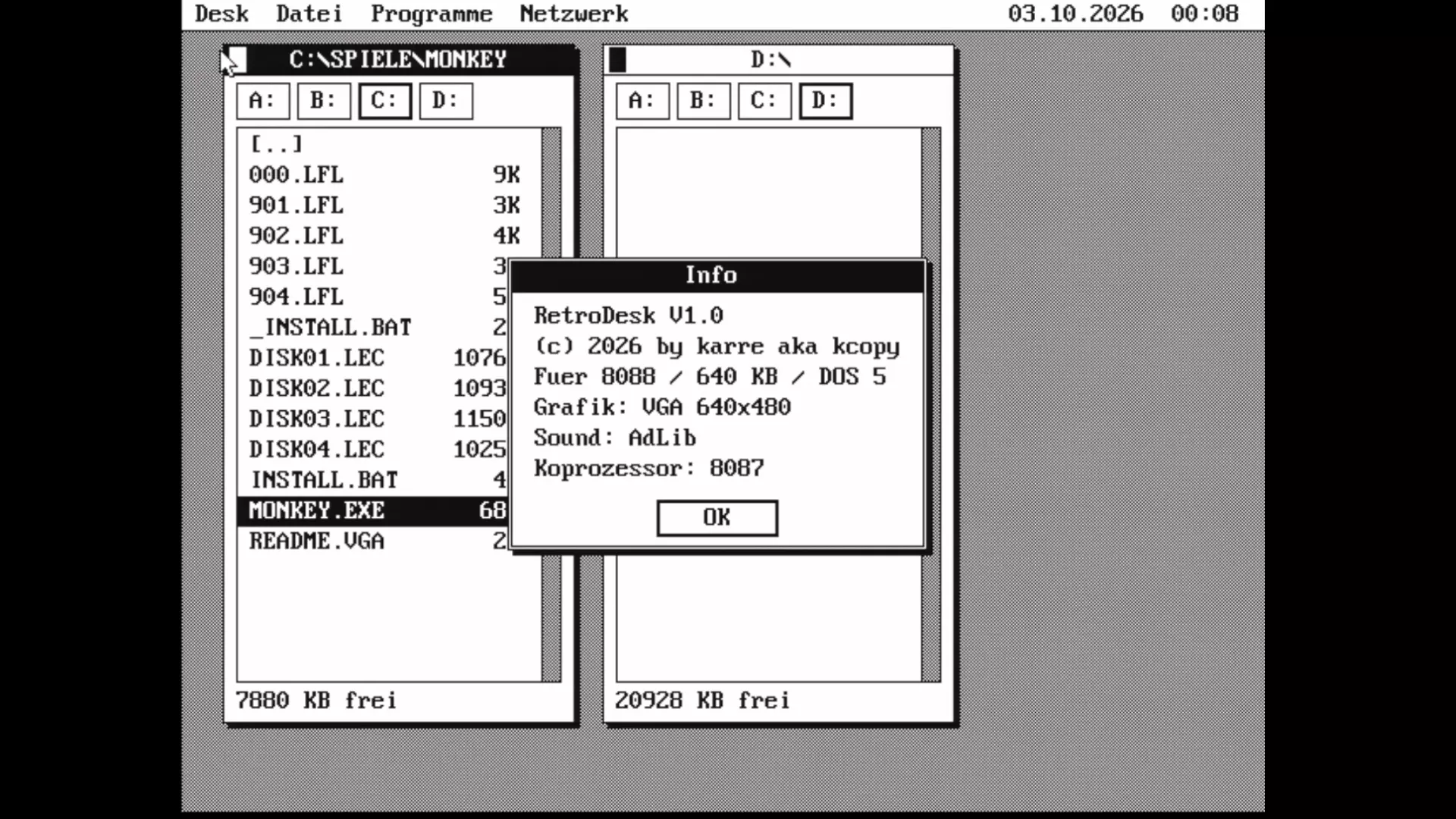Open the Desk menu

(221, 14)
